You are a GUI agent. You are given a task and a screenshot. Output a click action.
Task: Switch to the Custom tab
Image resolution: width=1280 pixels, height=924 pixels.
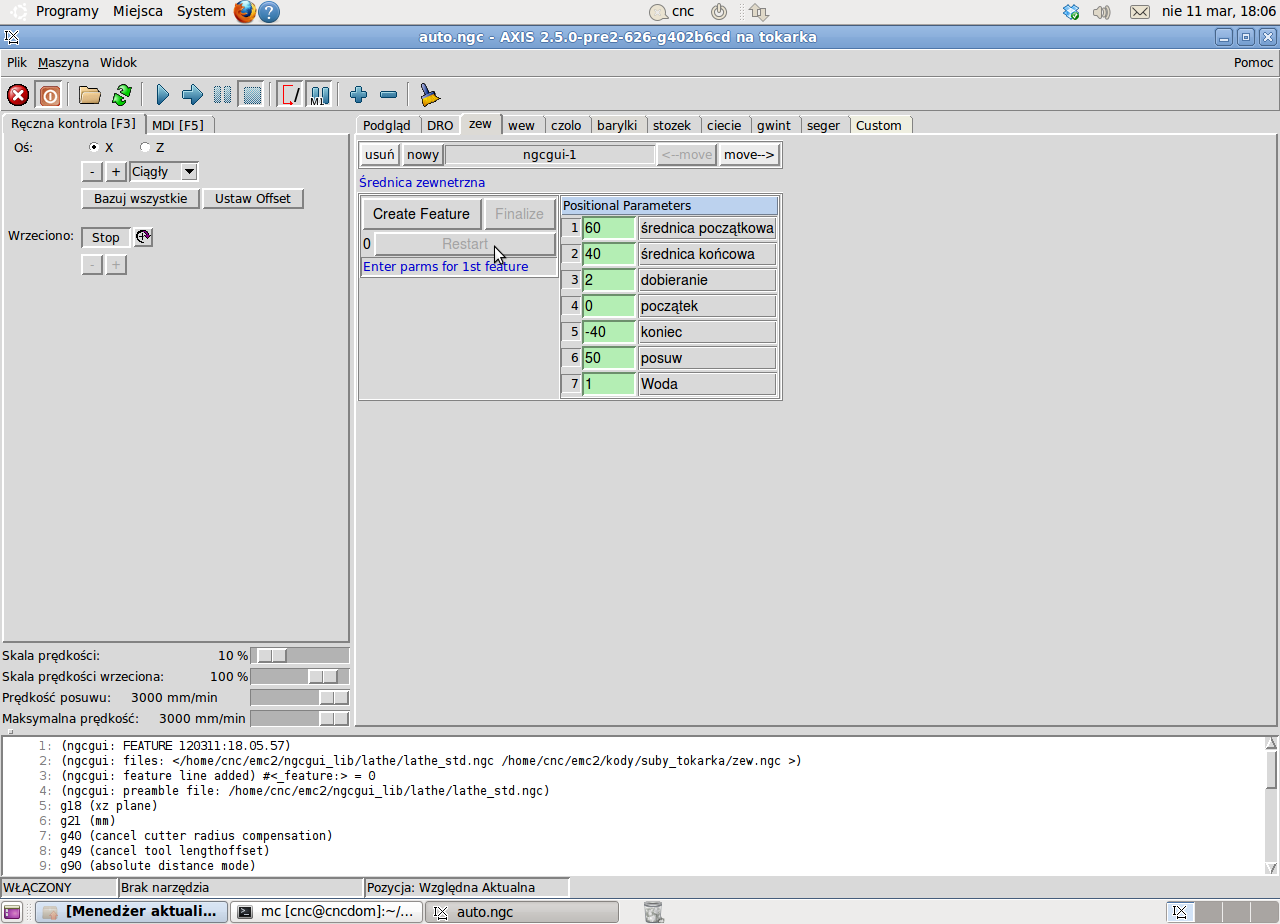pyautogui.click(x=879, y=125)
